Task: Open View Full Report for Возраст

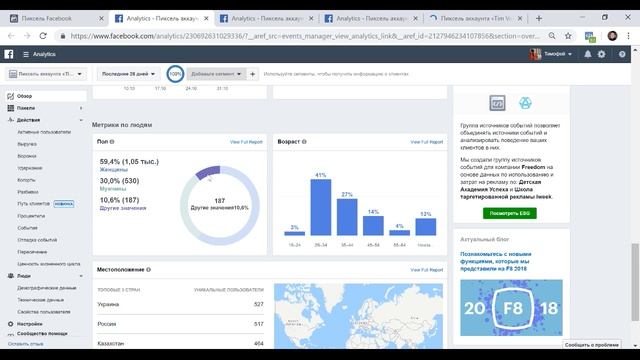Action: point(427,142)
